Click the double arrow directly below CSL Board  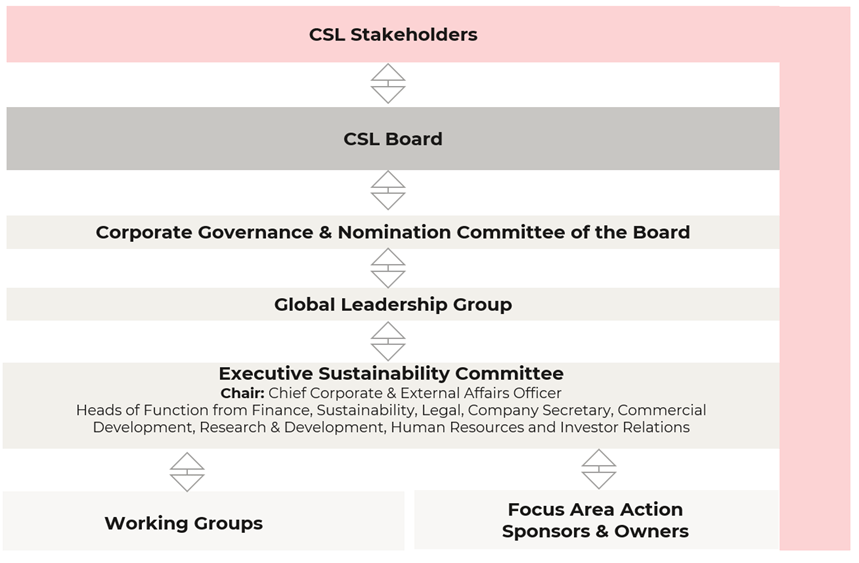[x=388, y=190]
